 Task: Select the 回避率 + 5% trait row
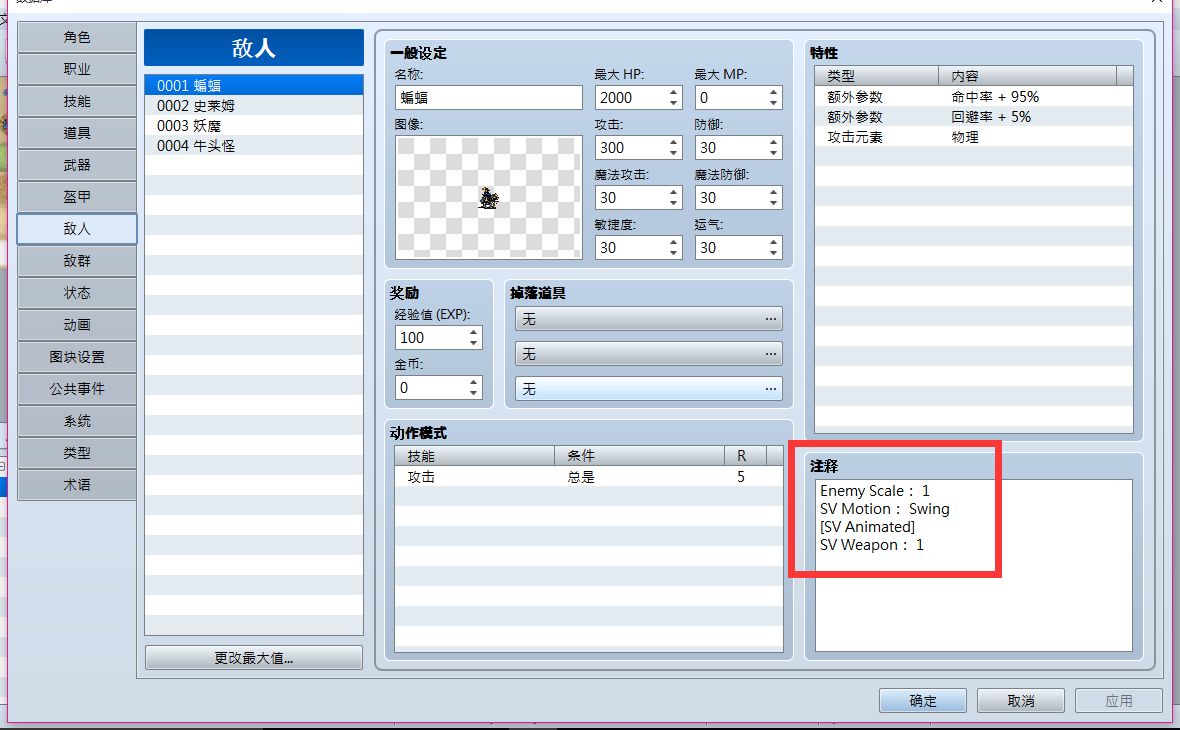point(974,117)
